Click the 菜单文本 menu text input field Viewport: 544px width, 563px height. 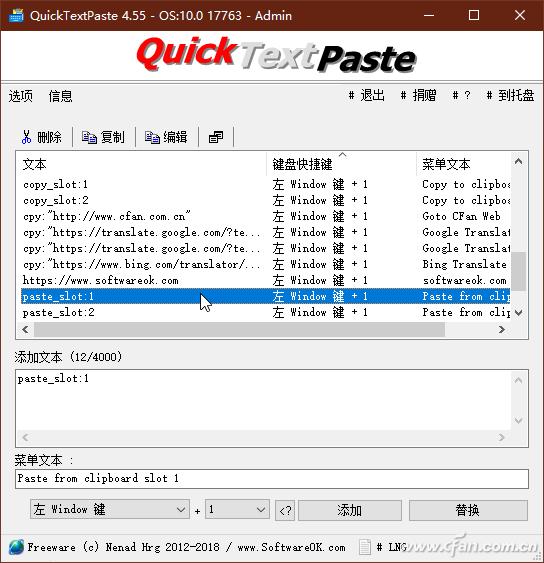click(x=272, y=479)
